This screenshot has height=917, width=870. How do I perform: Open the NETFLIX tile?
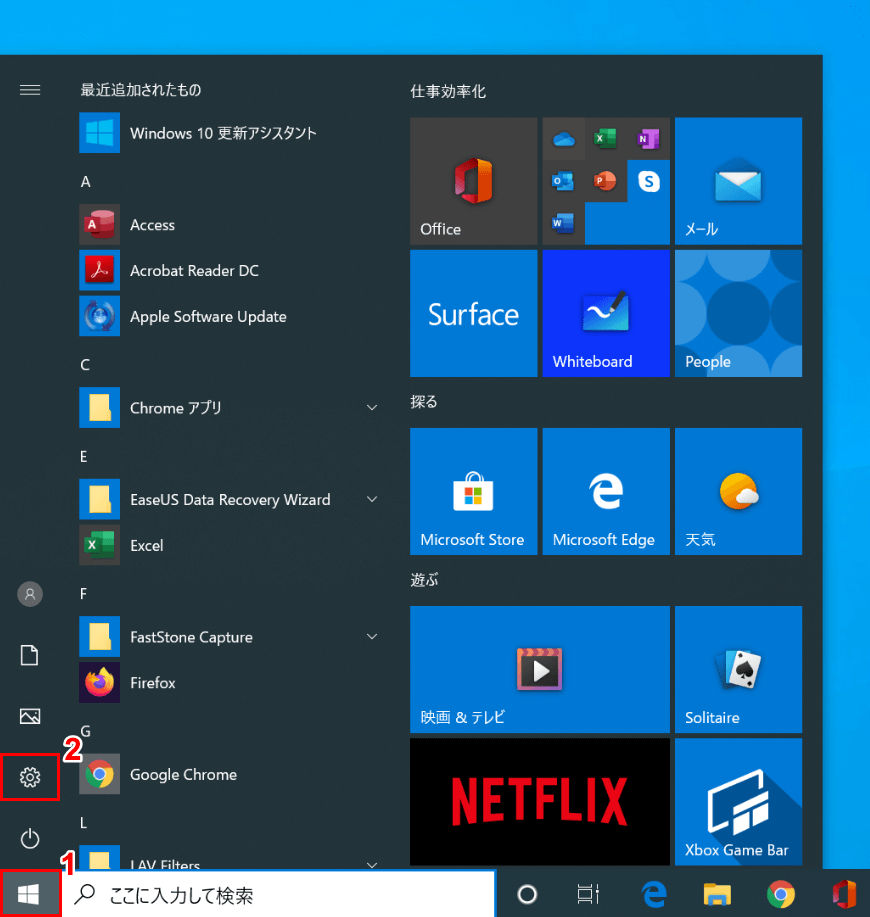click(540, 801)
